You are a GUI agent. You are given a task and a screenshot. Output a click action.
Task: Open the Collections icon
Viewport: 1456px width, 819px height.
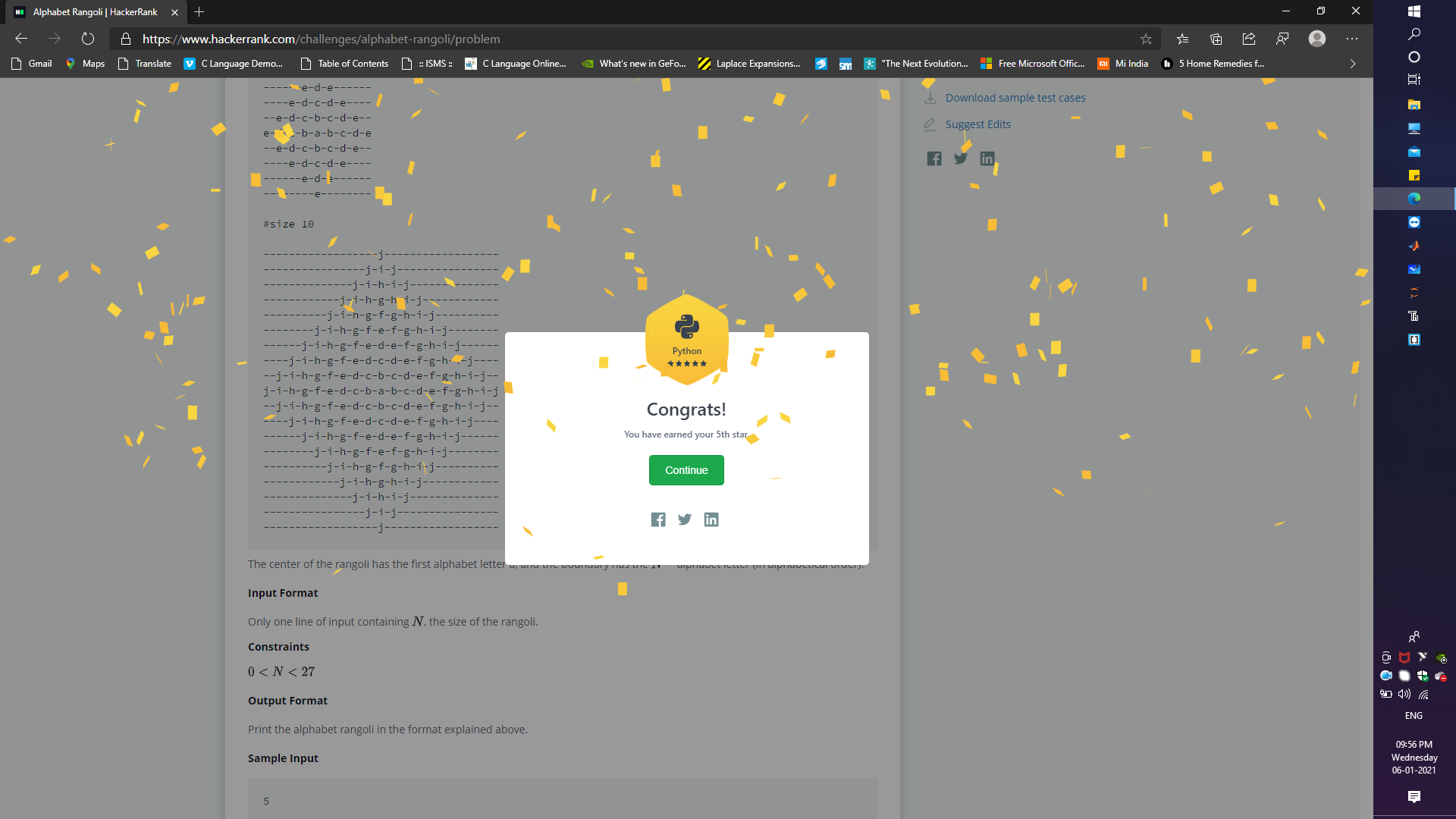pyautogui.click(x=1216, y=39)
